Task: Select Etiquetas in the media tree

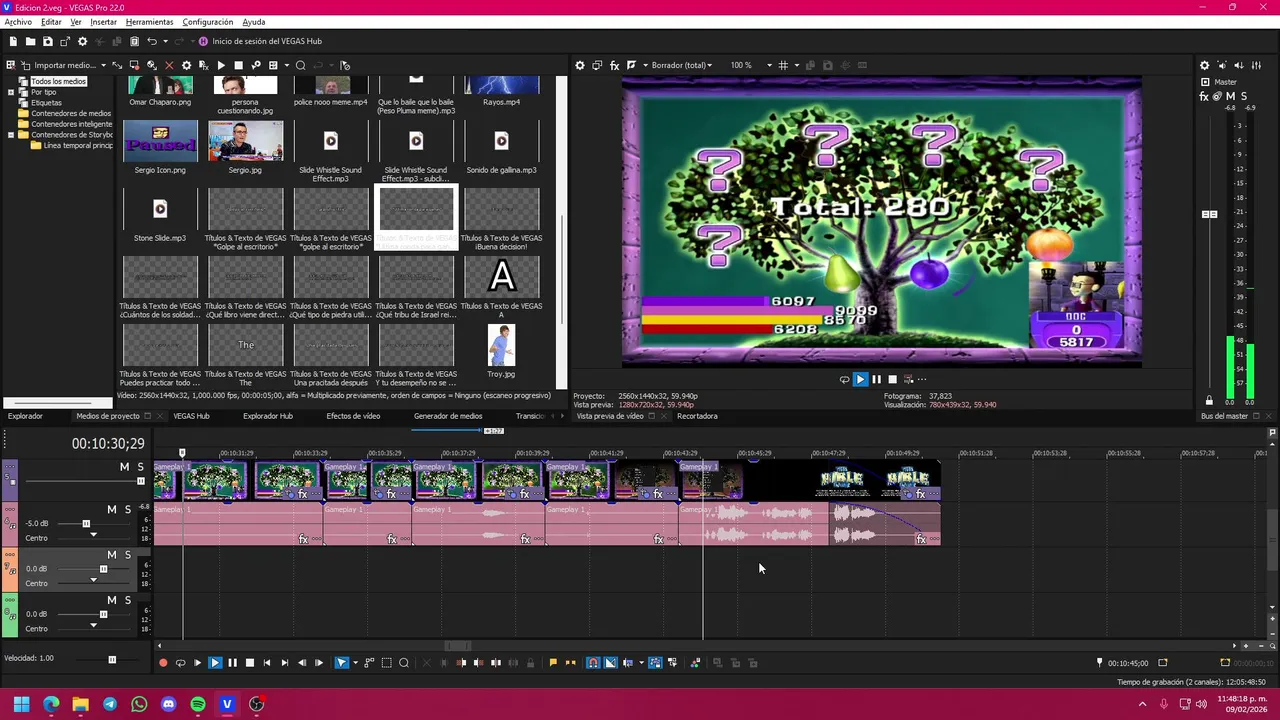Action: (x=46, y=102)
